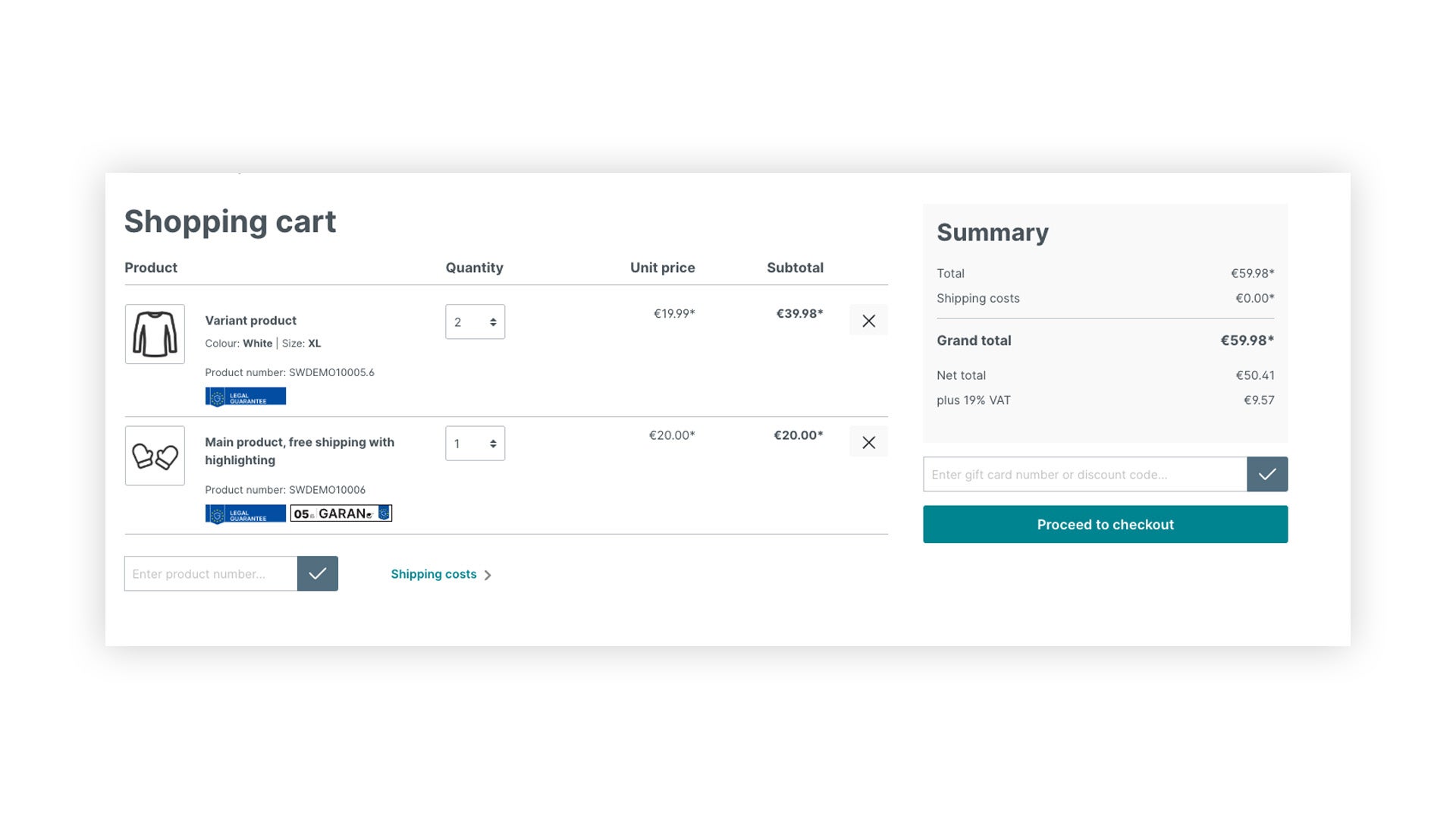Click Legal Guarantee badge under Variant product
The image size is (1456, 819).
point(246,397)
